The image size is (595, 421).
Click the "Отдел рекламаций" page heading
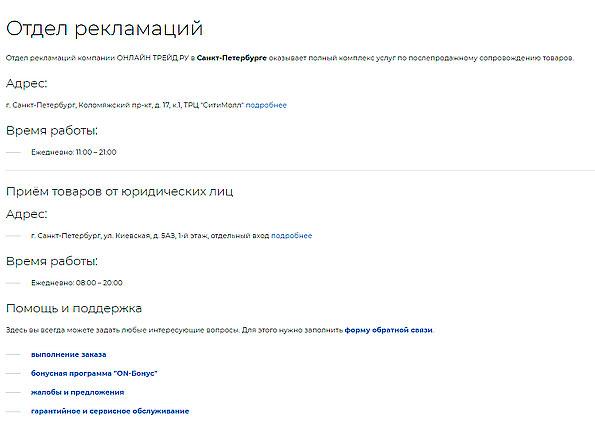click(x=105, y=28)
